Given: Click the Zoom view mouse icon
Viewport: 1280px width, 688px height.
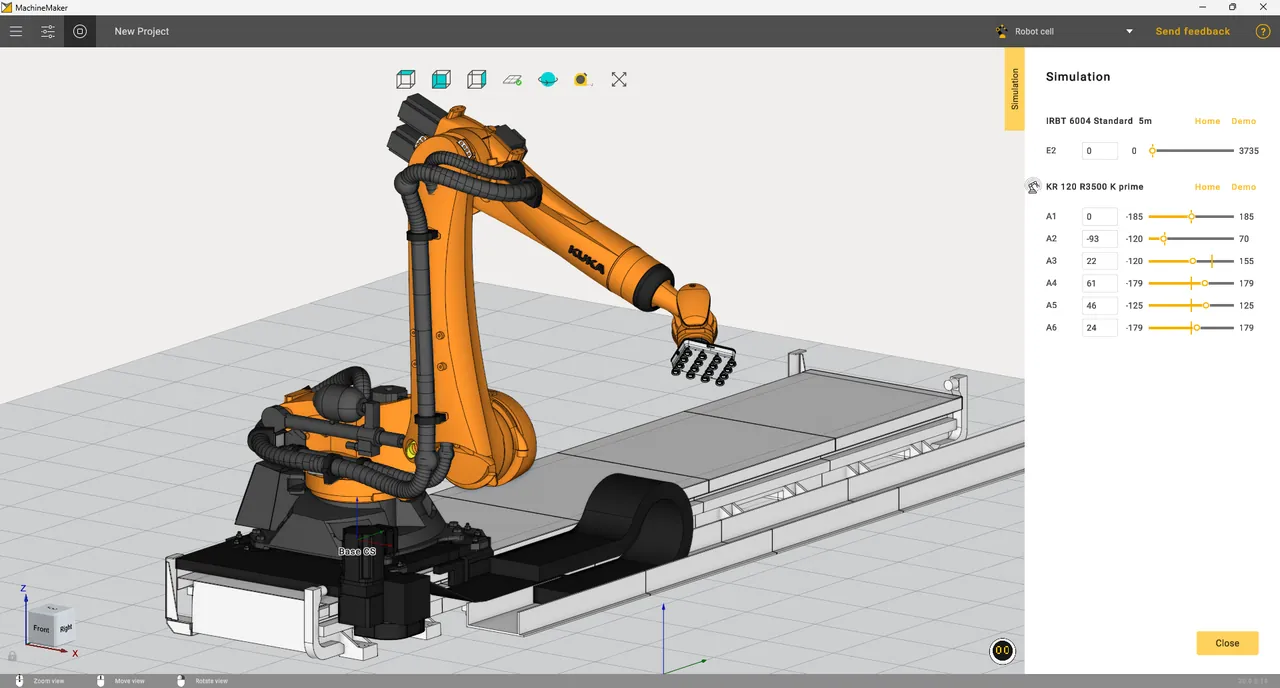Looking at the screenshot, I should tap(19, 680).
